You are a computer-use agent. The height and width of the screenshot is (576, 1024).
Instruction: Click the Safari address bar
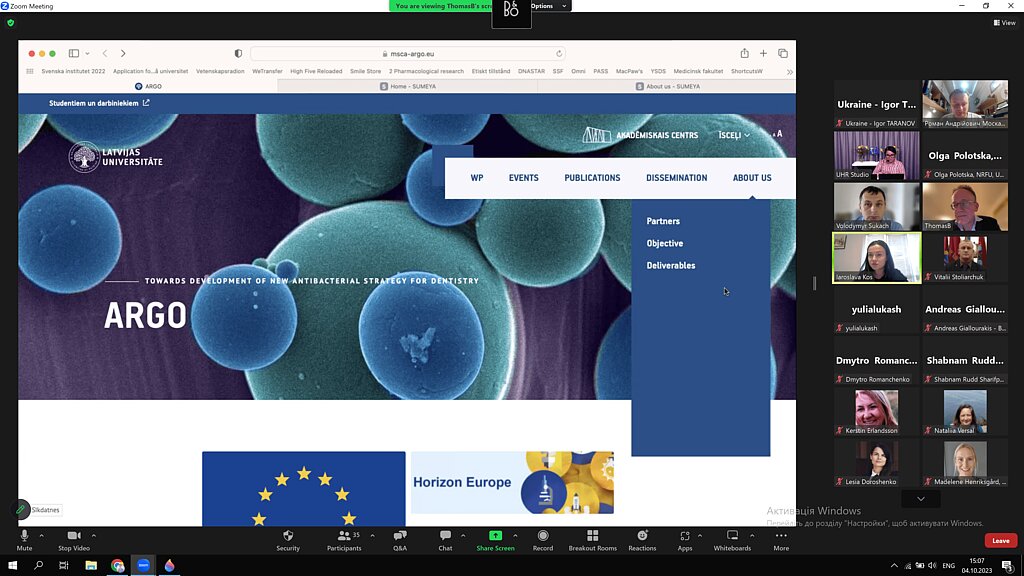[x=408, y=54]
